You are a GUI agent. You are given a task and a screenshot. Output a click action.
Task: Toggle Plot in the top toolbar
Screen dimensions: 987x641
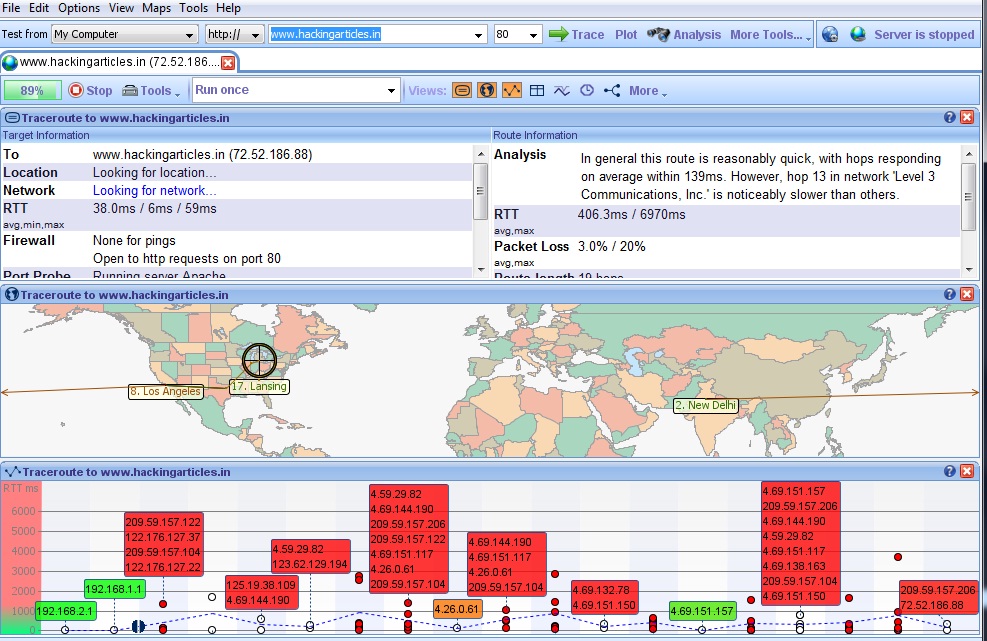coord(625,34)
